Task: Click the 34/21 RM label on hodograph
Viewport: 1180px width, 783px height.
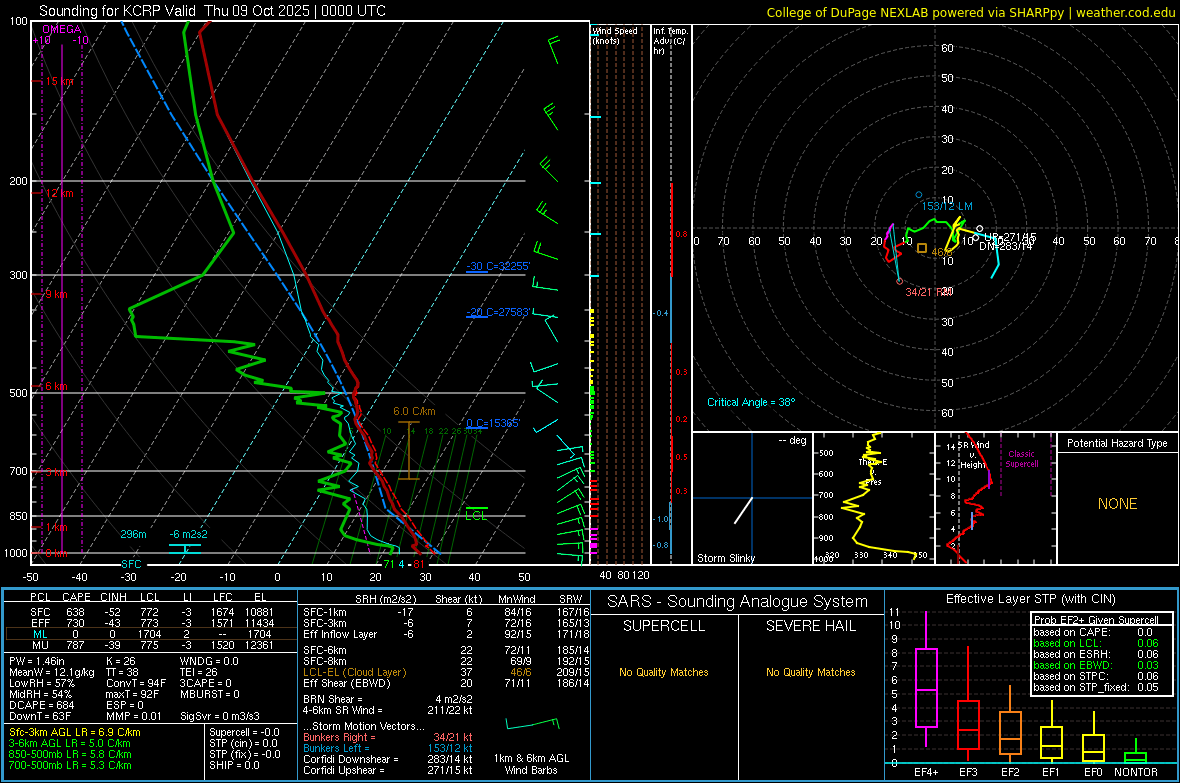Action: [x=929, y=292]
